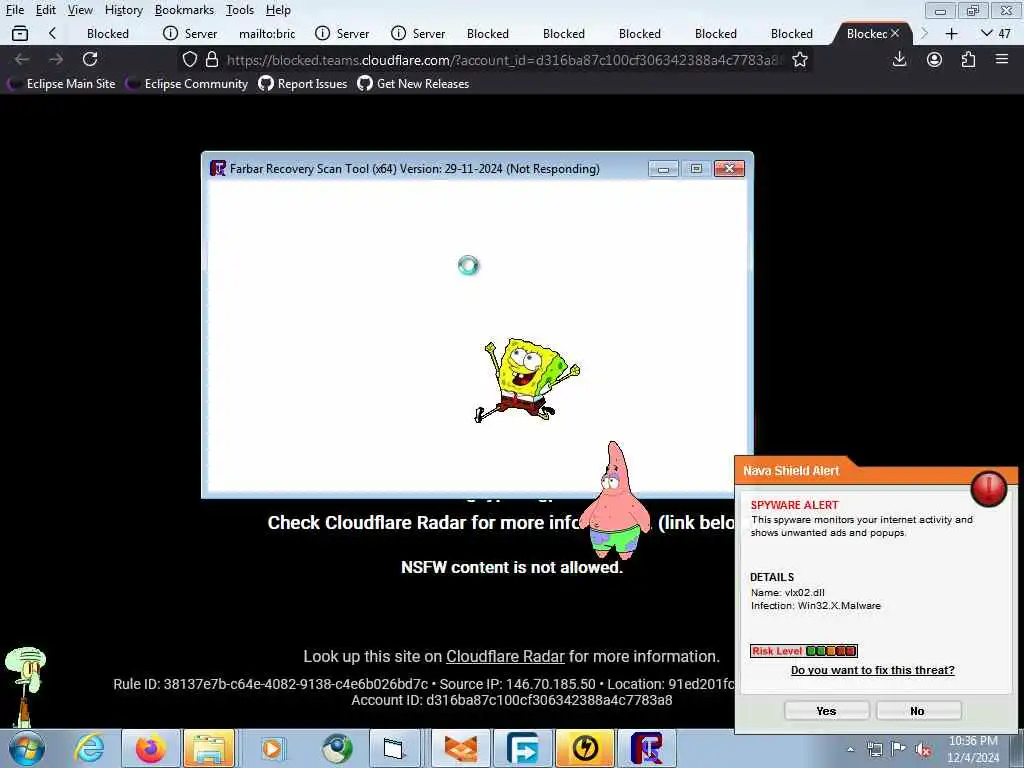
Task: Switch to the mailto:bric tab
Action: pos(267,33)
